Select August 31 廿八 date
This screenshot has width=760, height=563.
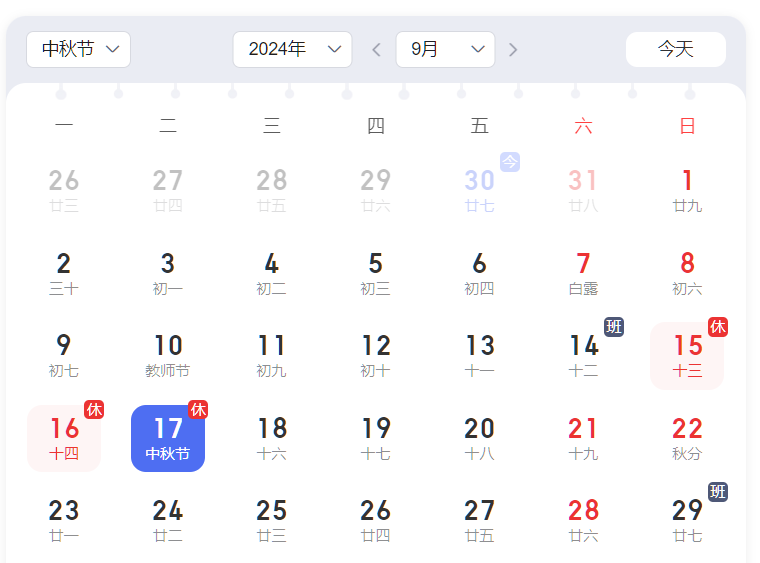(x=583, y=191)
